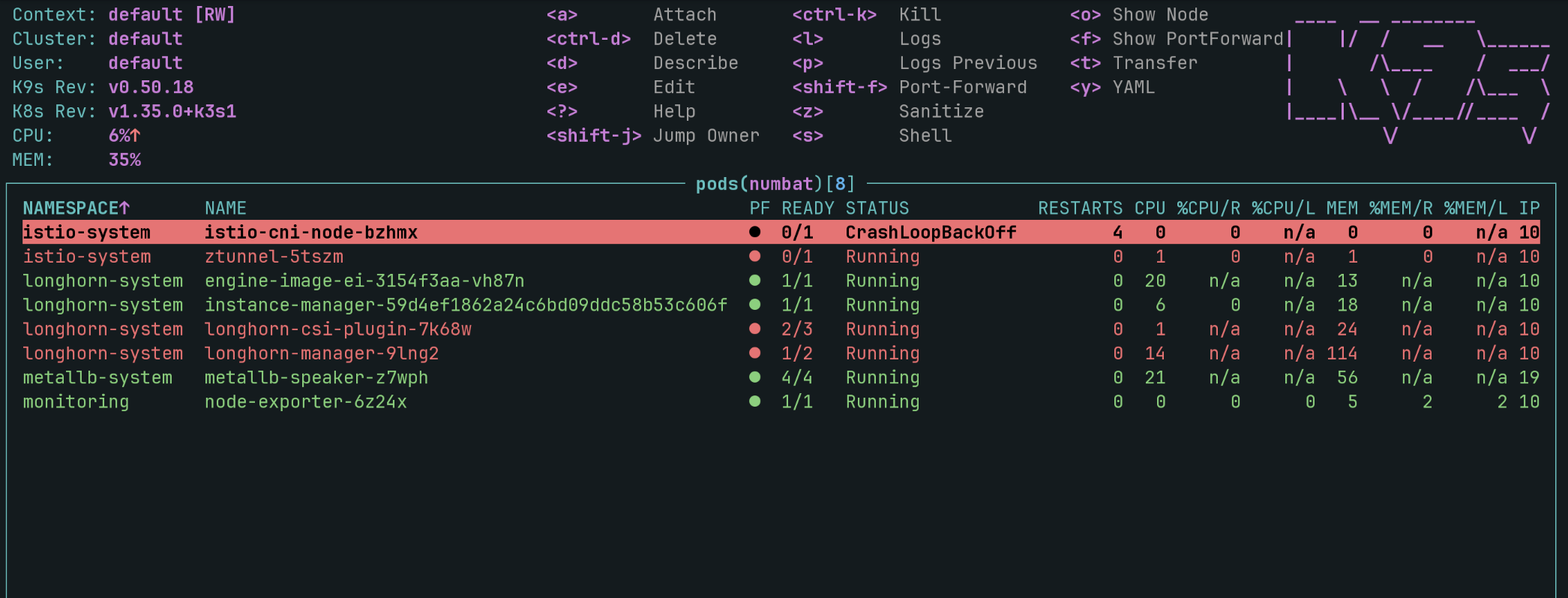
Task: Click the Shell shortcut hint
Action: tap(872, 136)
